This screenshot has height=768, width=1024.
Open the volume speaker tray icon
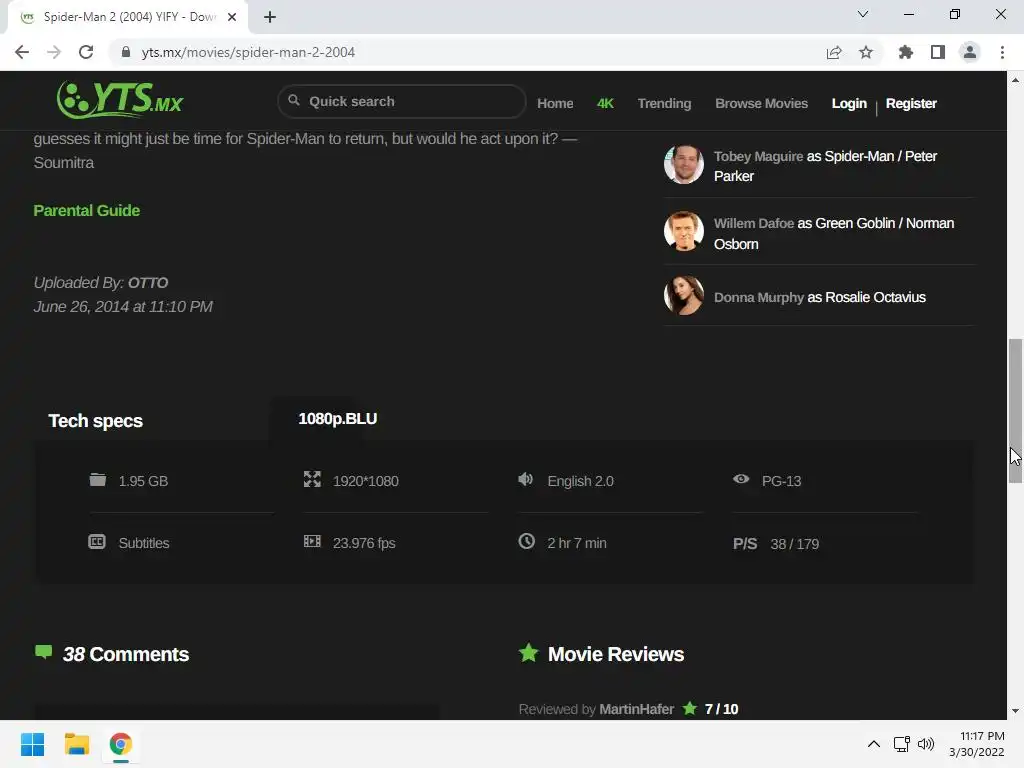point(926,744)
